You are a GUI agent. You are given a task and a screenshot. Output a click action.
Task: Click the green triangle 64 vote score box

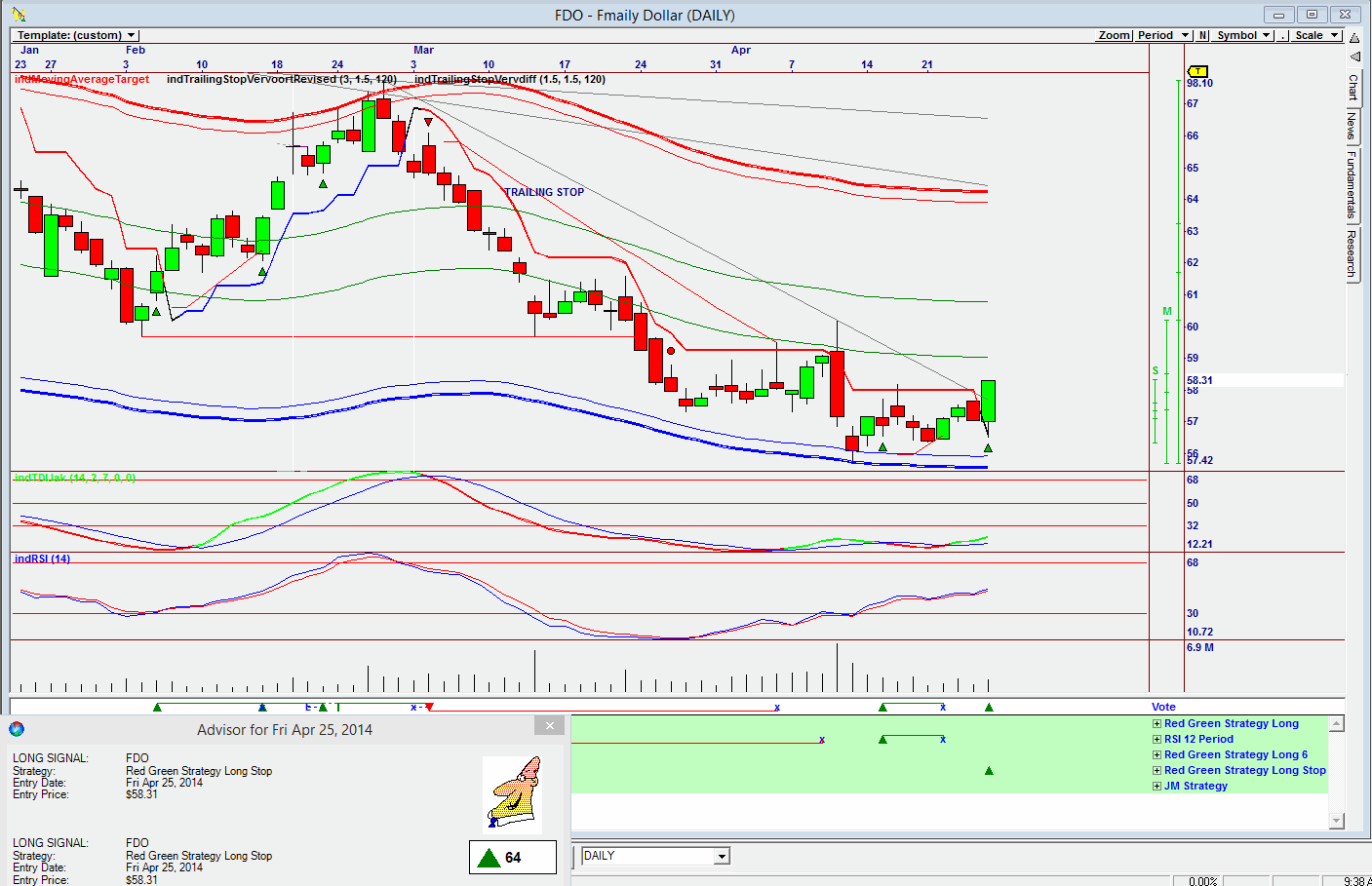513,858
